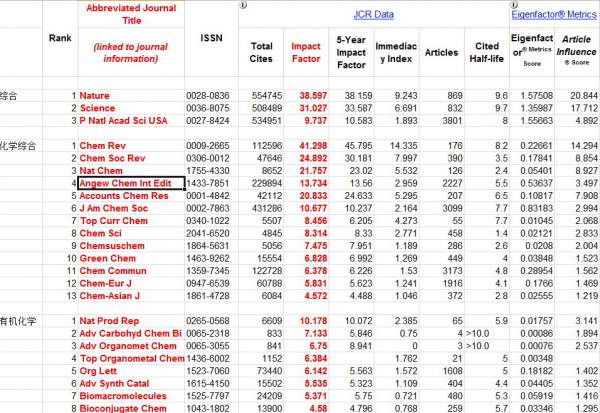Select the 综合 category cell
The width and height of the screenshot is (600, 413).
(x=8, y=96)
